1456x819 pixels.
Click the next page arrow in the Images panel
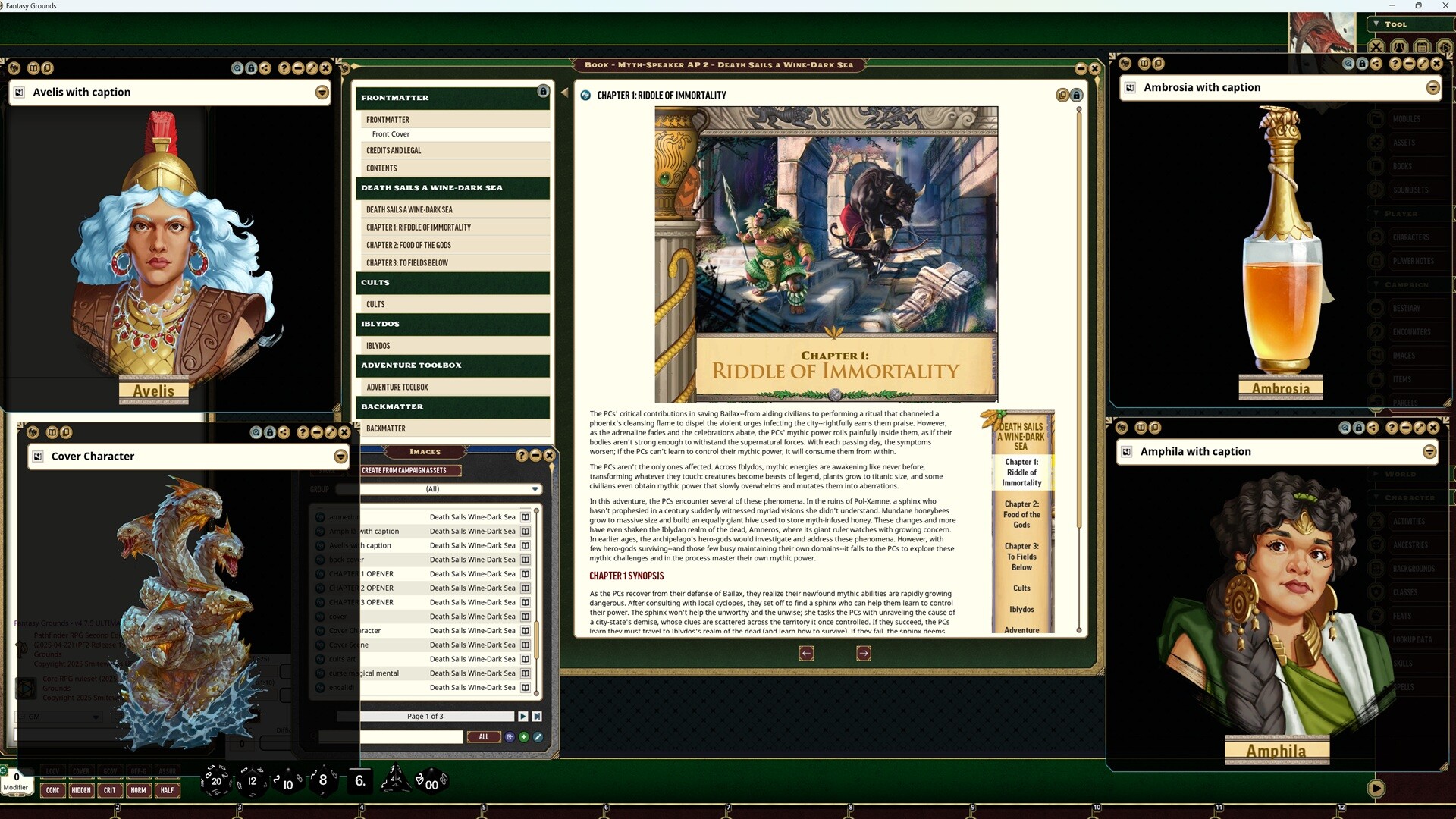(x=522, y=716)
